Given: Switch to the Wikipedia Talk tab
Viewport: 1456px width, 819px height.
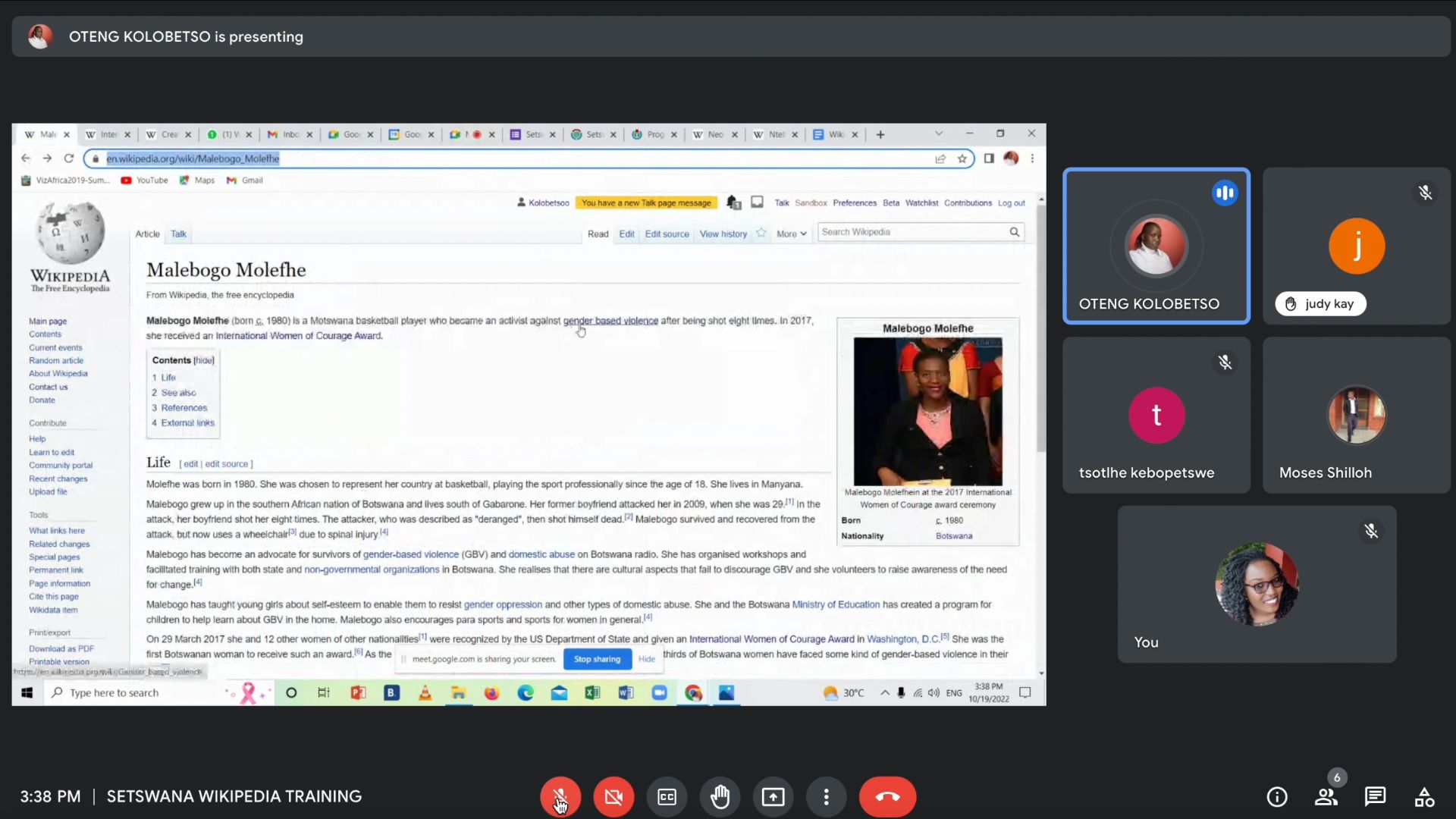Looking at the screenshot, I should coord(178,234).
